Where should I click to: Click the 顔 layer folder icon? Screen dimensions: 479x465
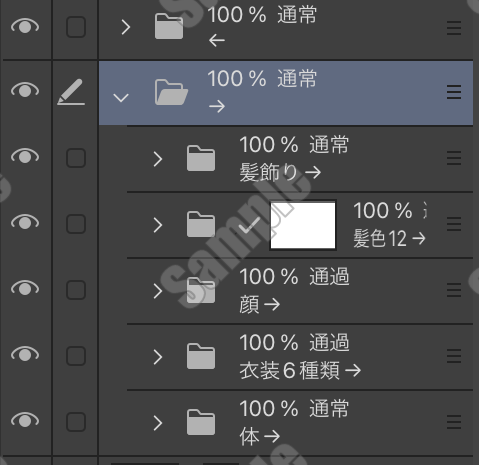[x=201, y=290]
